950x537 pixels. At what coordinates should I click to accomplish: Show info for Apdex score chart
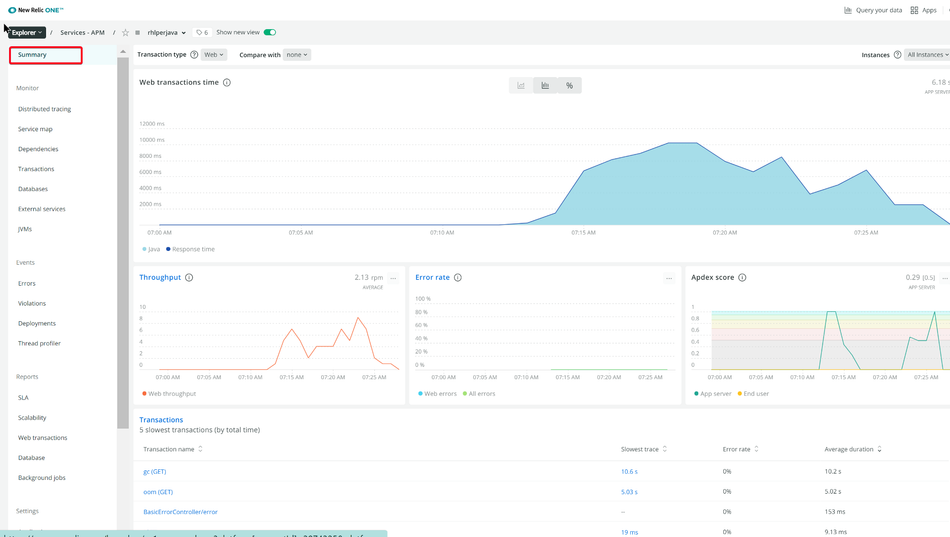742,278
